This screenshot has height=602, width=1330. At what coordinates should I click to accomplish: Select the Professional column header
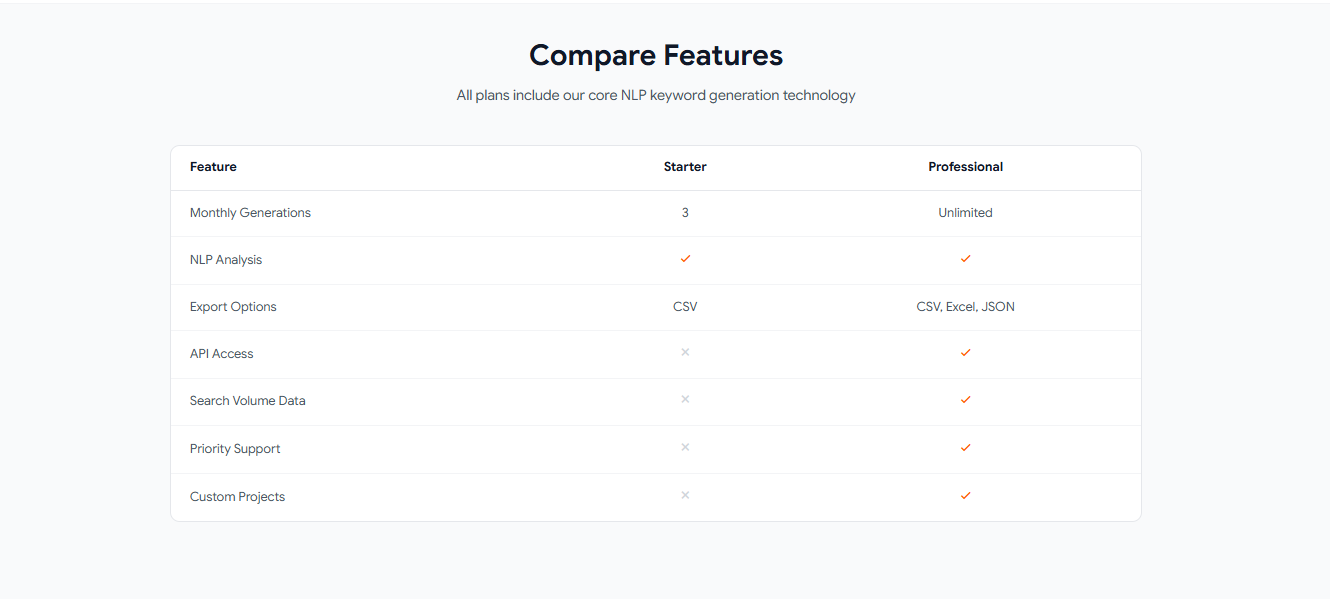(965, 167)
